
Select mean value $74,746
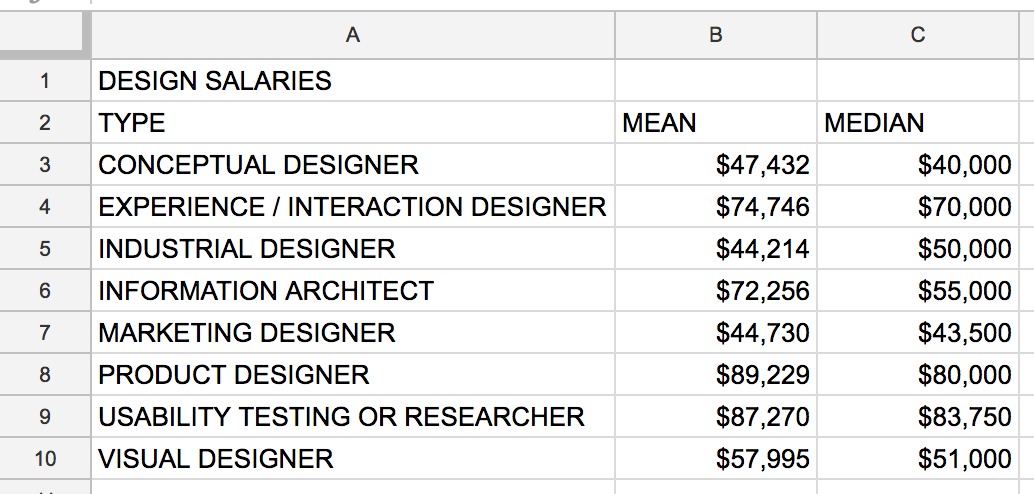click(715, 206)
